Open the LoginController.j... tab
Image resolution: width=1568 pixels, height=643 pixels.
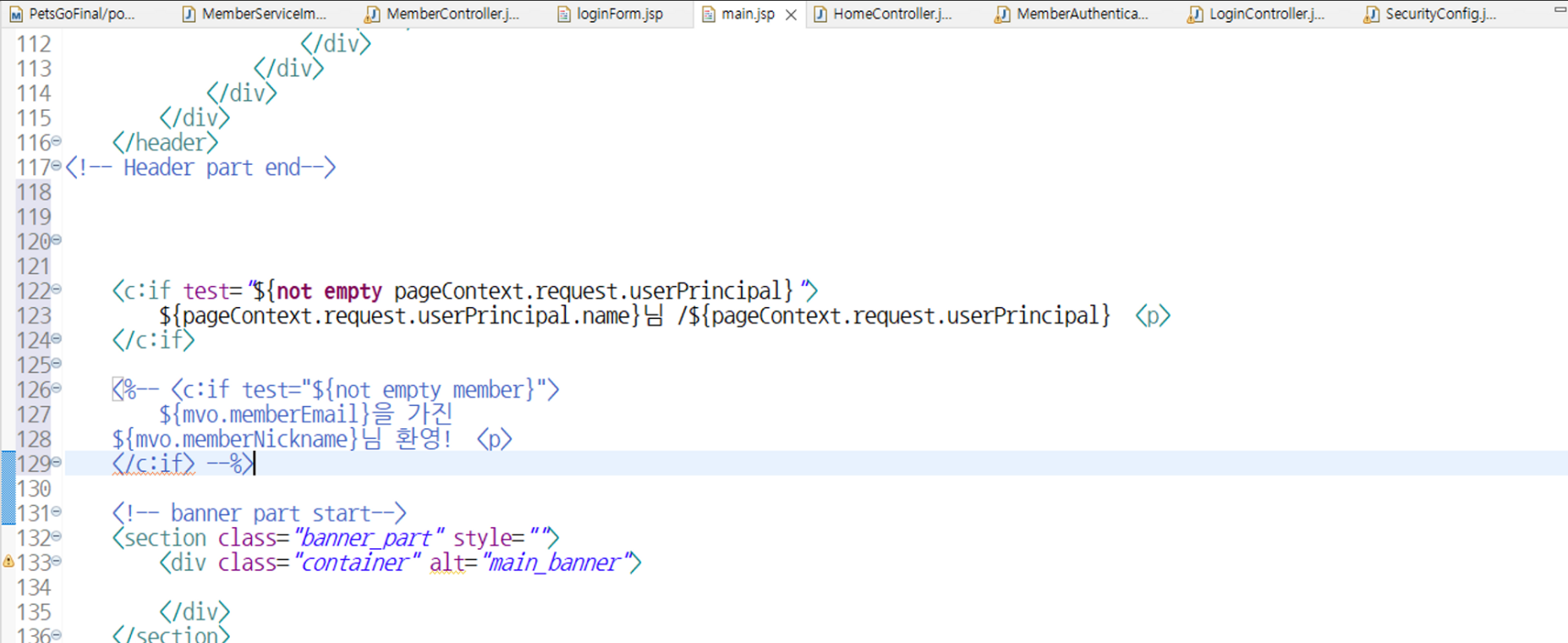(x=1256, y=14)
